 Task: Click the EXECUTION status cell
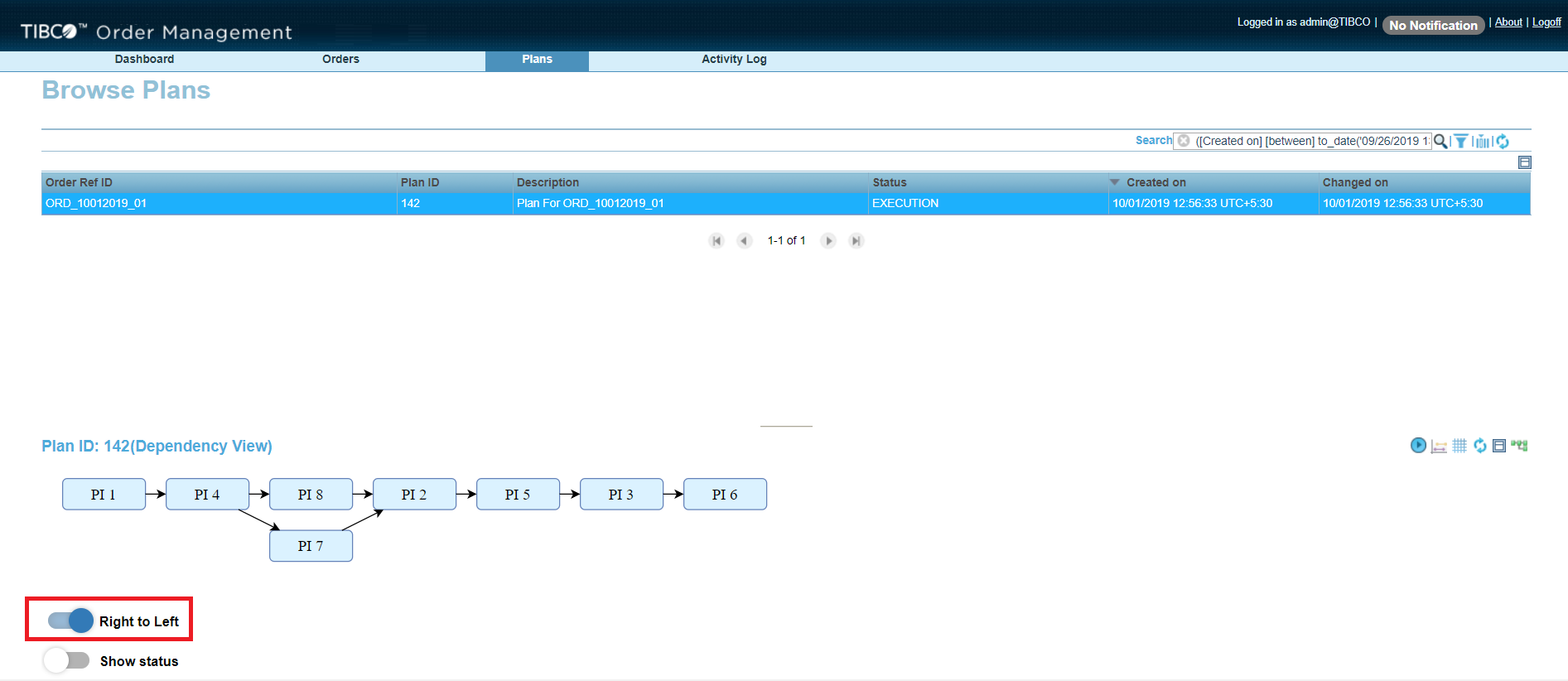point(988,204)
